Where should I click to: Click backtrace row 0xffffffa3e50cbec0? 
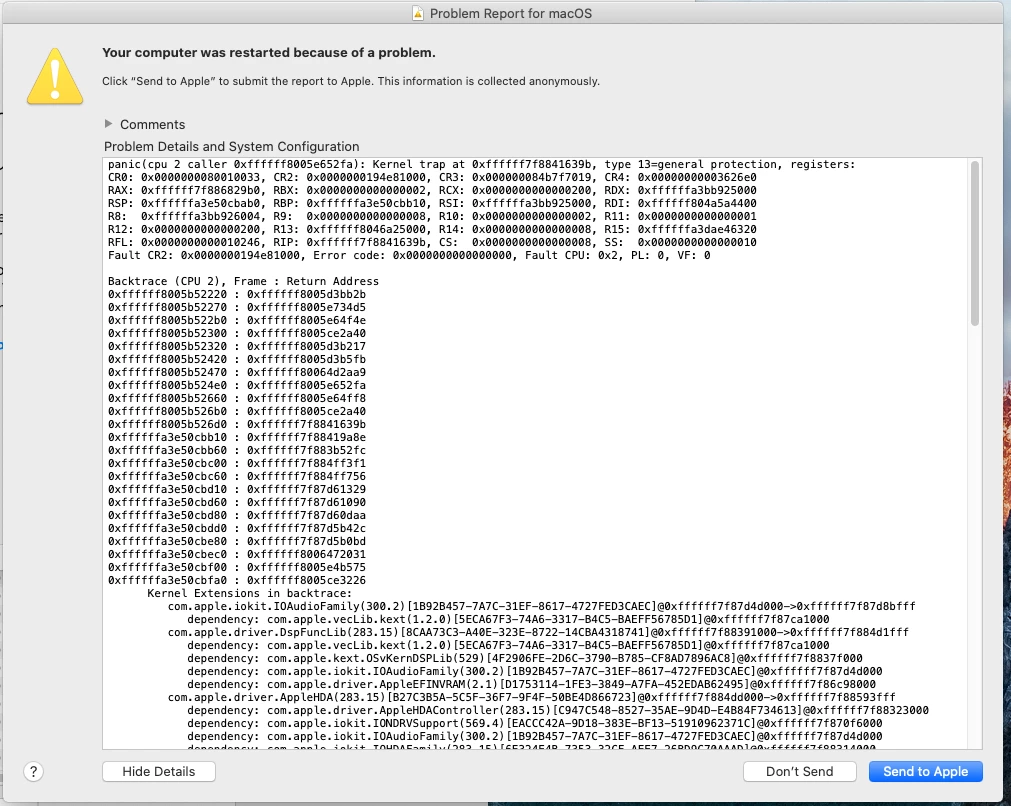237,555
